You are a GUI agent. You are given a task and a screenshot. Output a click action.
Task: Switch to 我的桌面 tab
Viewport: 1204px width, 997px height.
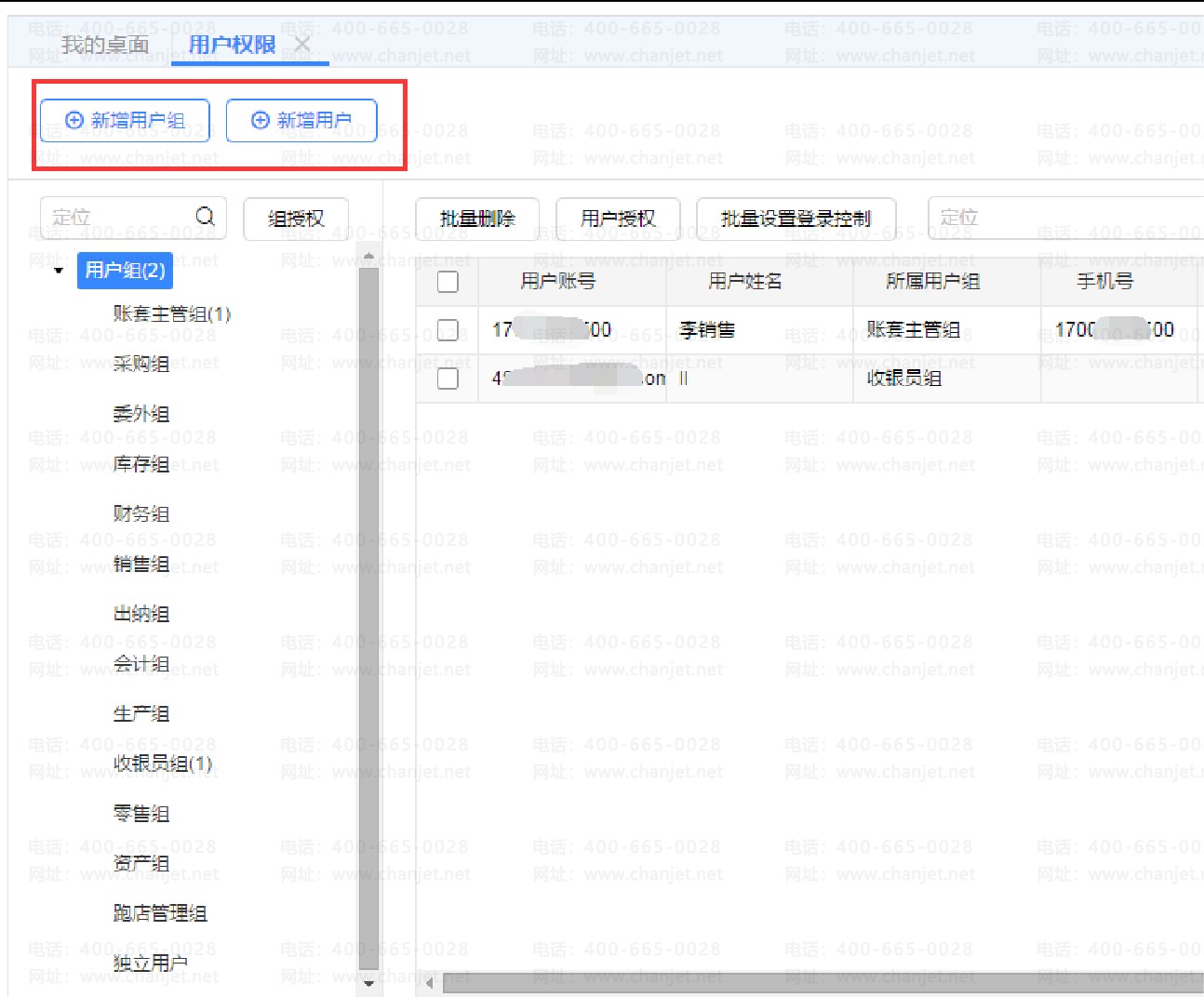[x=105, y=45]
